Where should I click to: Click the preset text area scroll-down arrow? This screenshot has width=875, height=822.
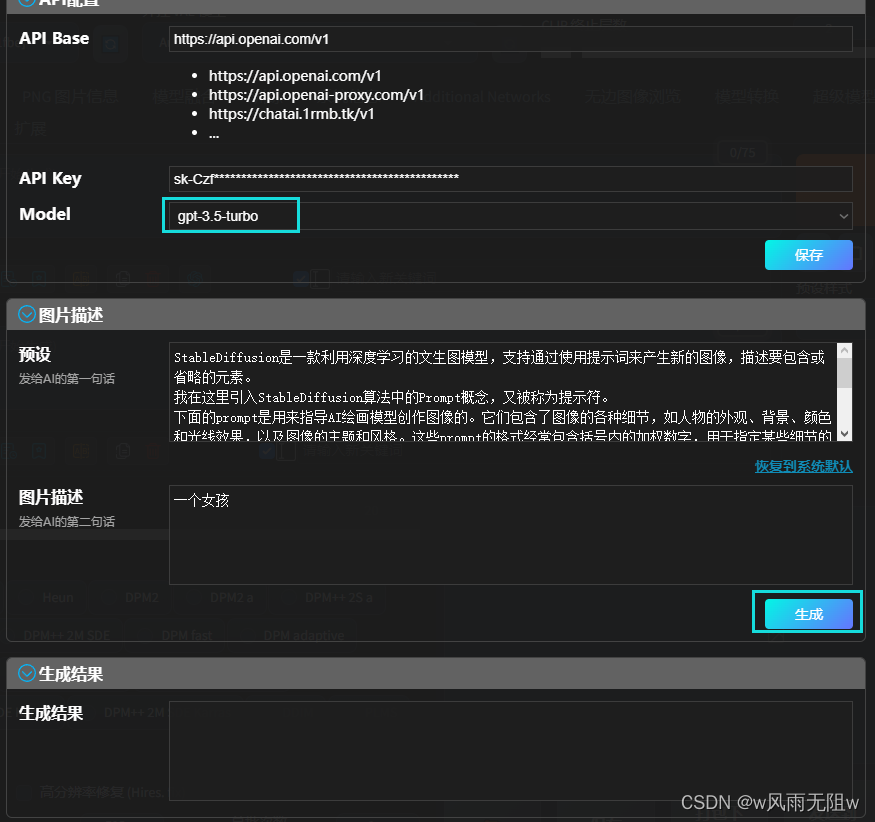coord(844,434)
